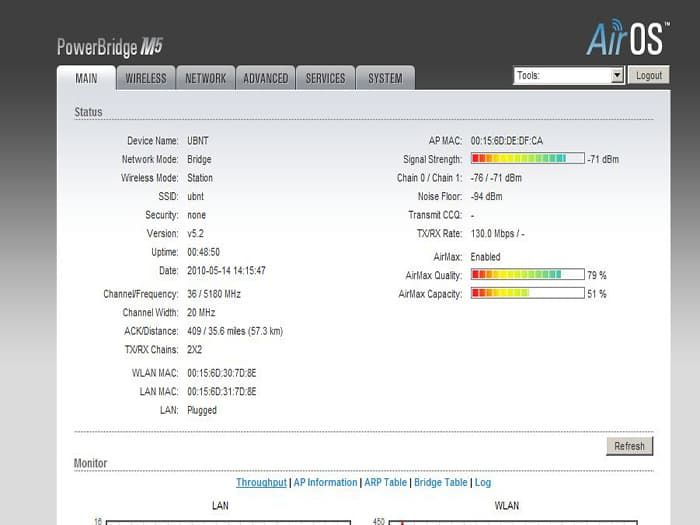The height and width of the screenshot is (525, 700).
Task: Go to the ADVANCED tab
Action: tap(265, 79)
